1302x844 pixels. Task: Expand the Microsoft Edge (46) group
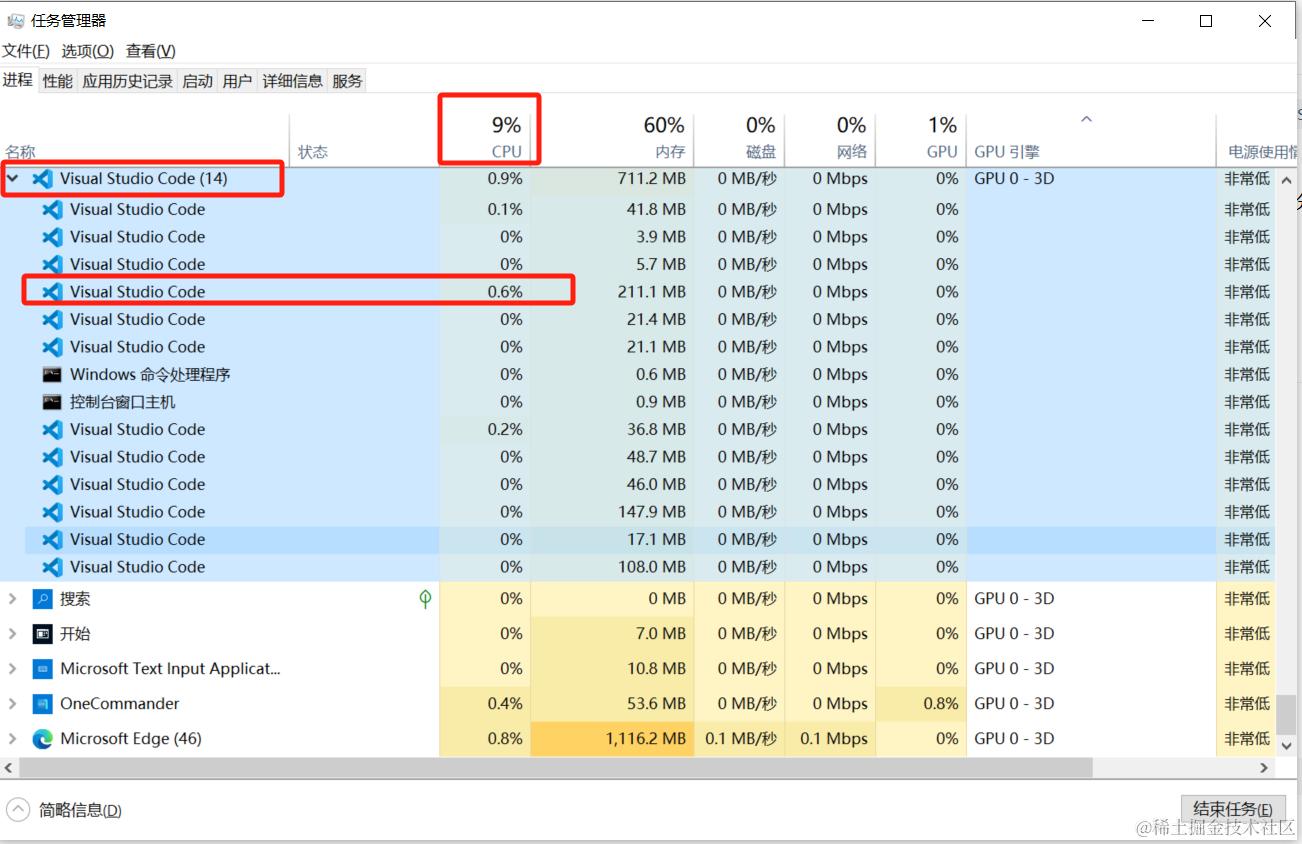[13, 739]
